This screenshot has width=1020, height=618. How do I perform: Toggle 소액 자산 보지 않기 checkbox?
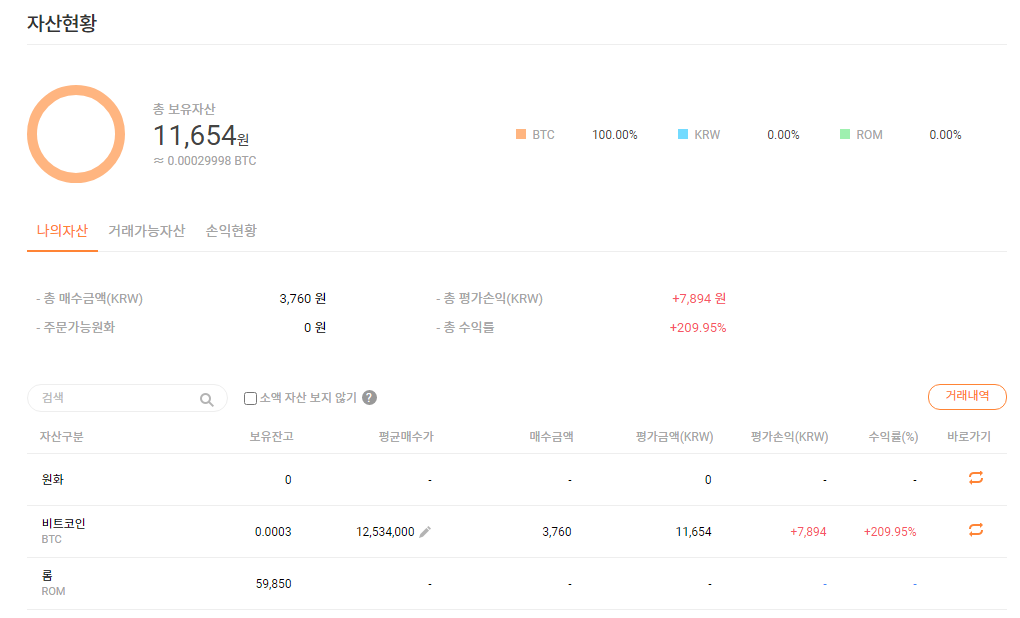click(251, 398)
